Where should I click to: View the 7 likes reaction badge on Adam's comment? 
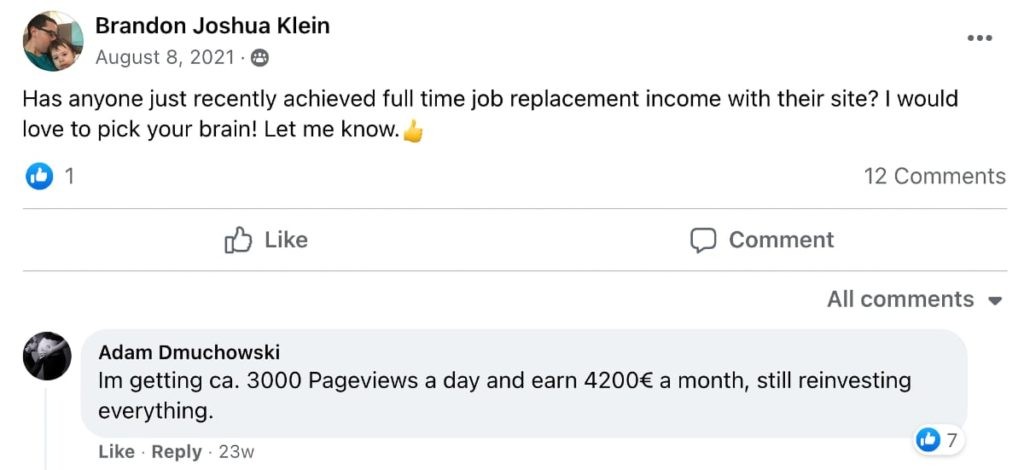[939, 439]
